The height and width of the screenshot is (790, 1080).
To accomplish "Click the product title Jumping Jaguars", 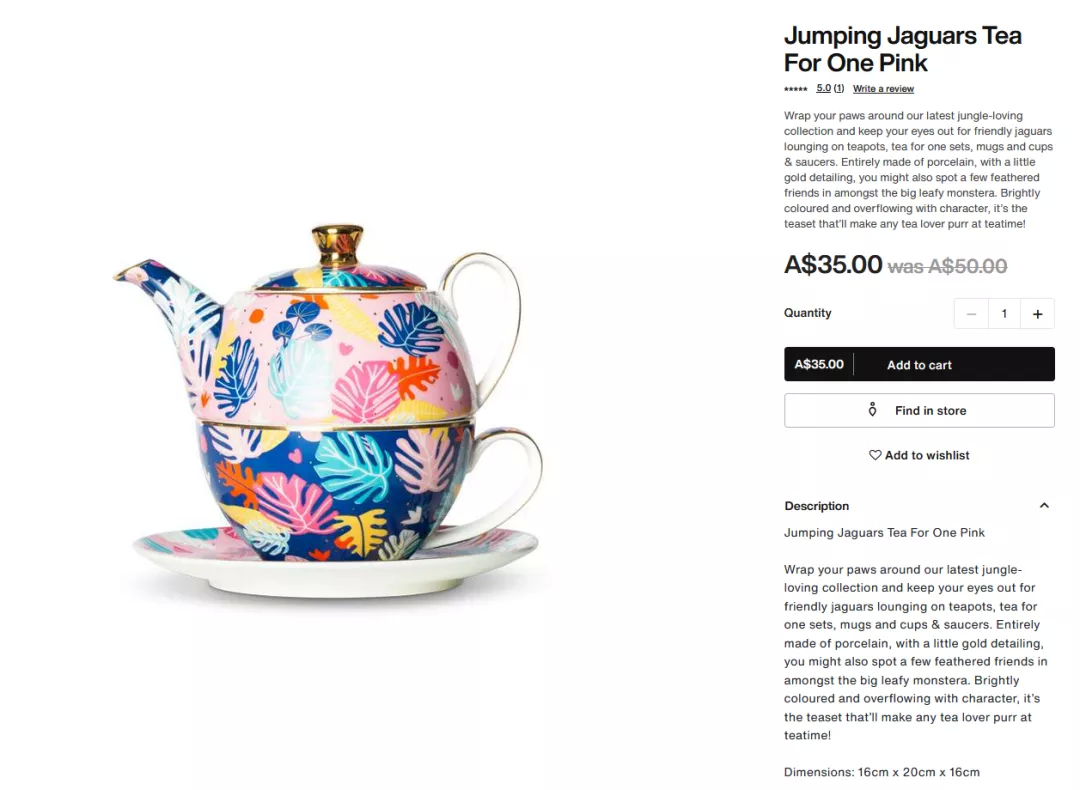I will click(x=902, y=49).
